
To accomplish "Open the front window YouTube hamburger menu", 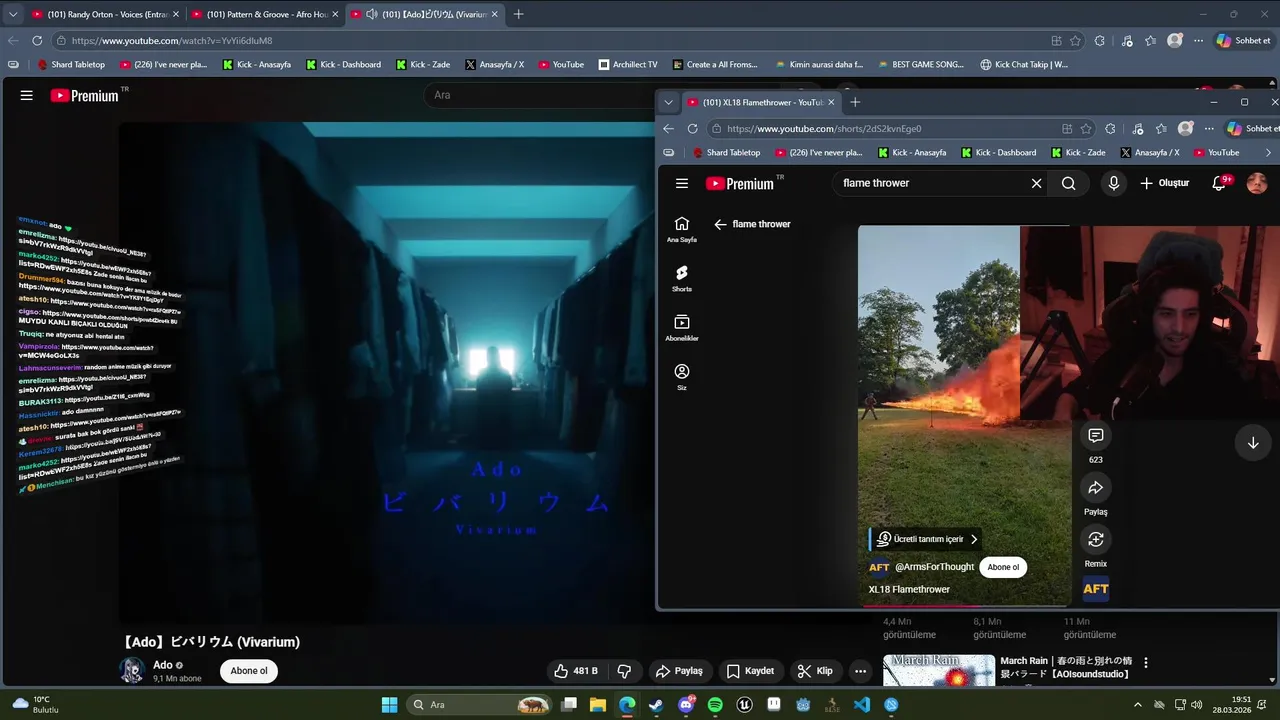I will tap(682, 183).
